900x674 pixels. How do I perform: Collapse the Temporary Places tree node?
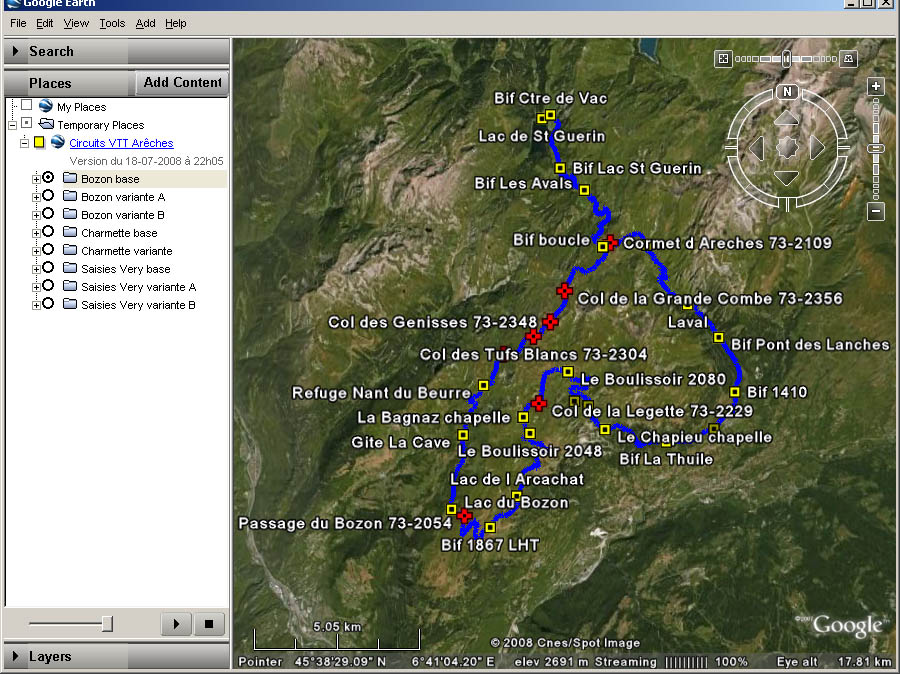13,125
